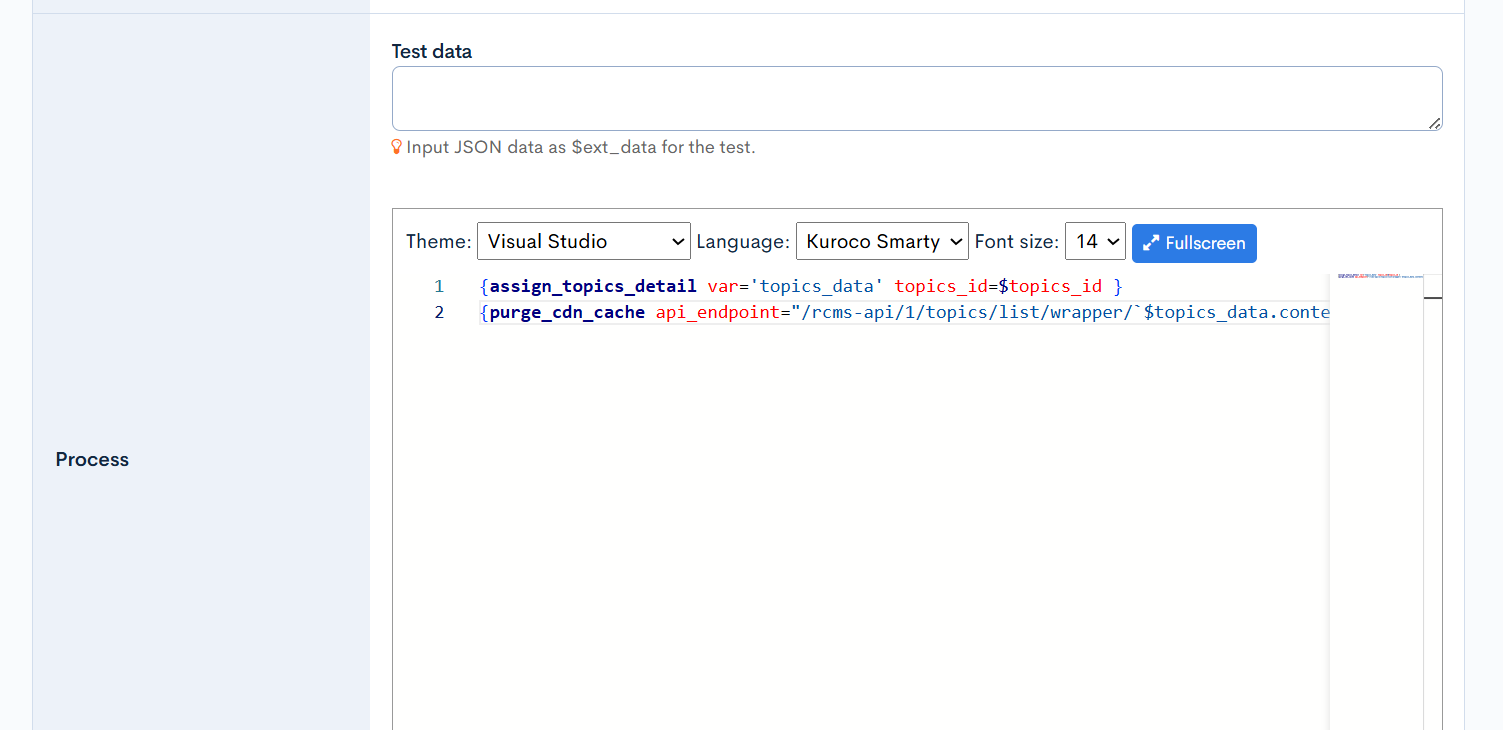Open the Font size dropdown showing 14

pos(1096,241)
